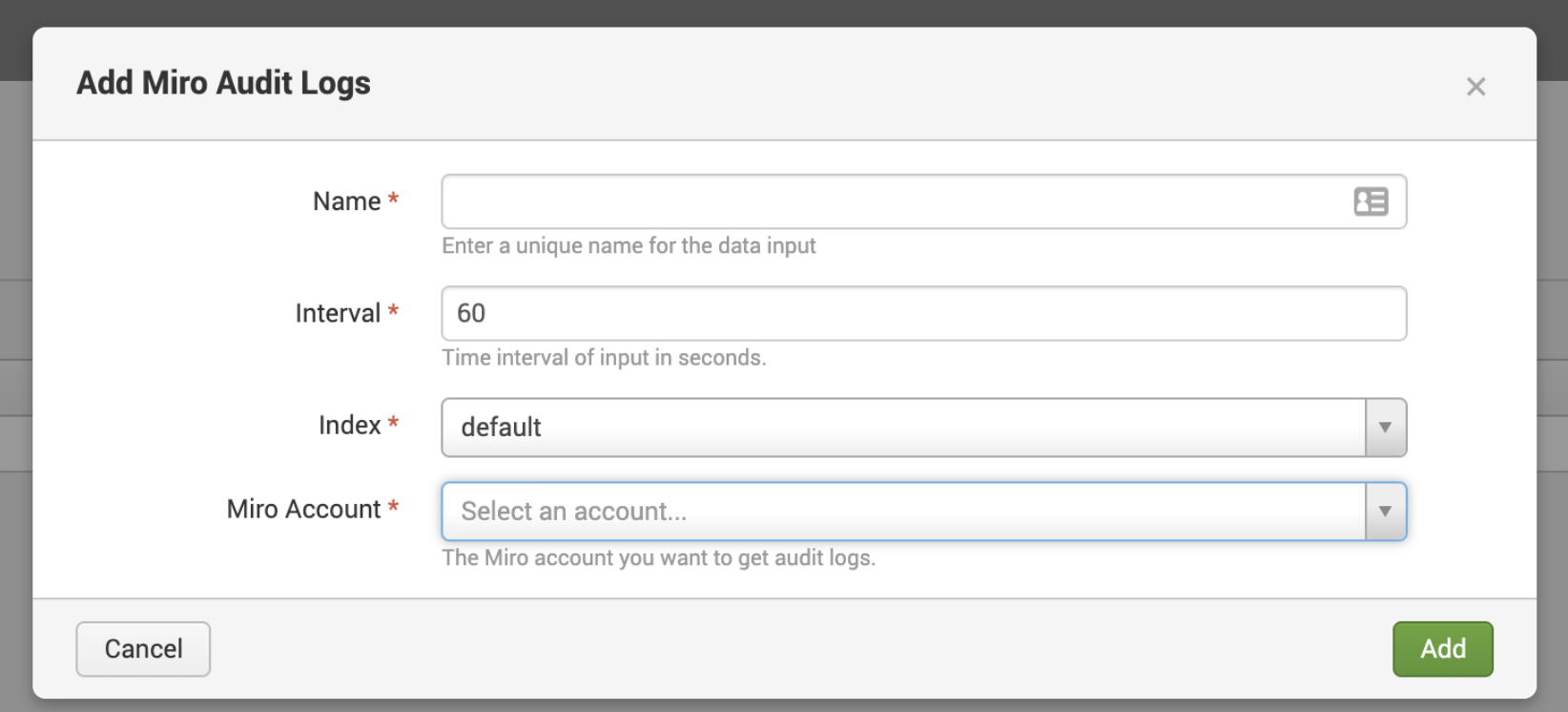1568x712 pixels.
Task: Click the Index field label
Action: (x=349, y=425)
